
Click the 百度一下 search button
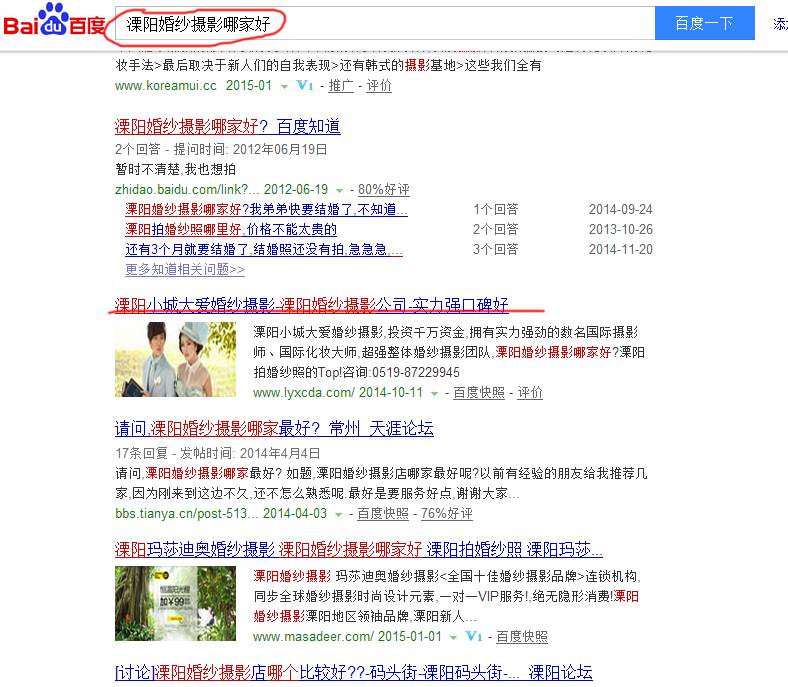coord(705,23)
